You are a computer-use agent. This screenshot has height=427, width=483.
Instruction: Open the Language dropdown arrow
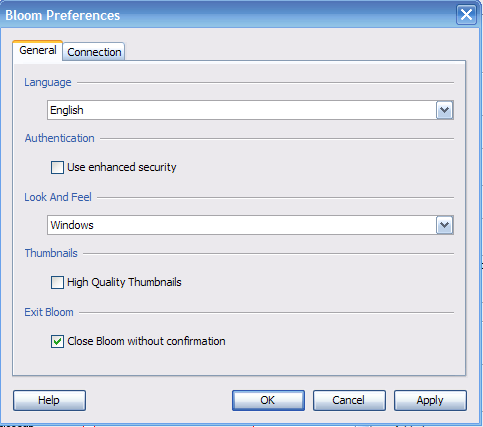(x=445, y=110)
